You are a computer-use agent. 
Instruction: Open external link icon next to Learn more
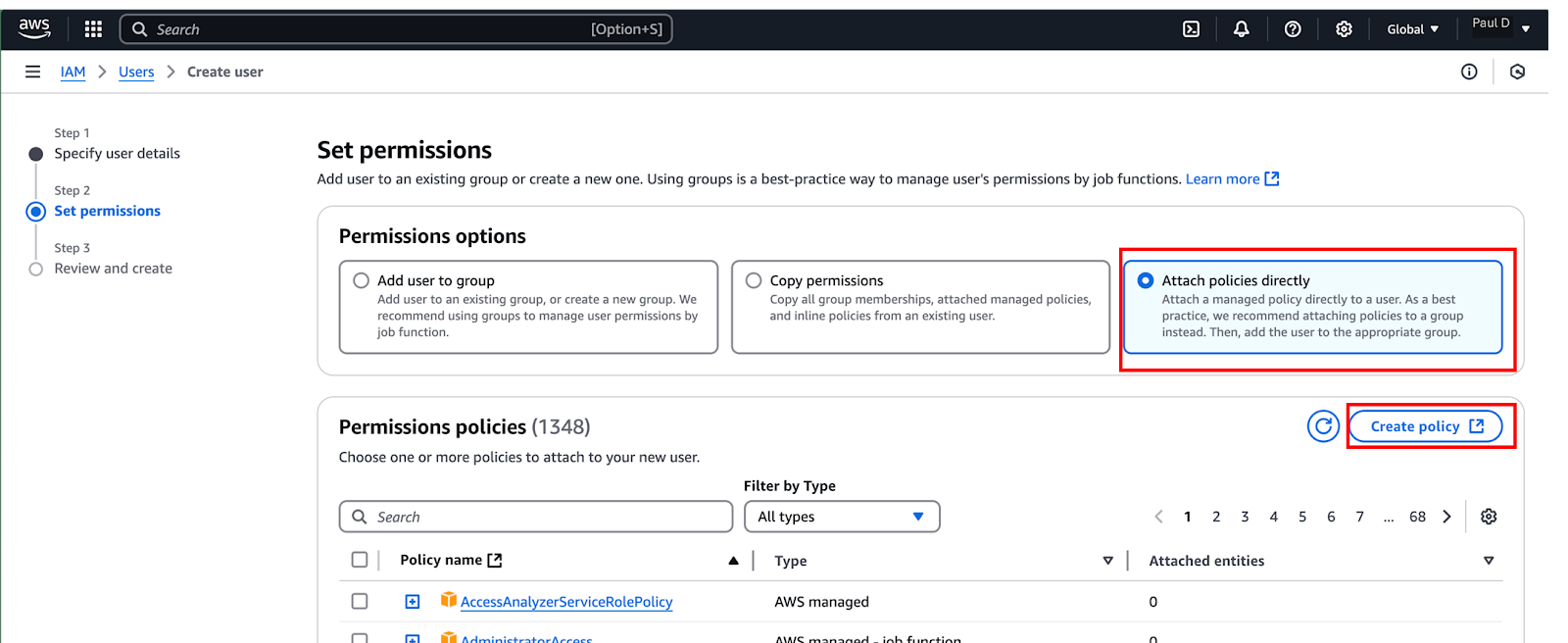[1272, 178]
